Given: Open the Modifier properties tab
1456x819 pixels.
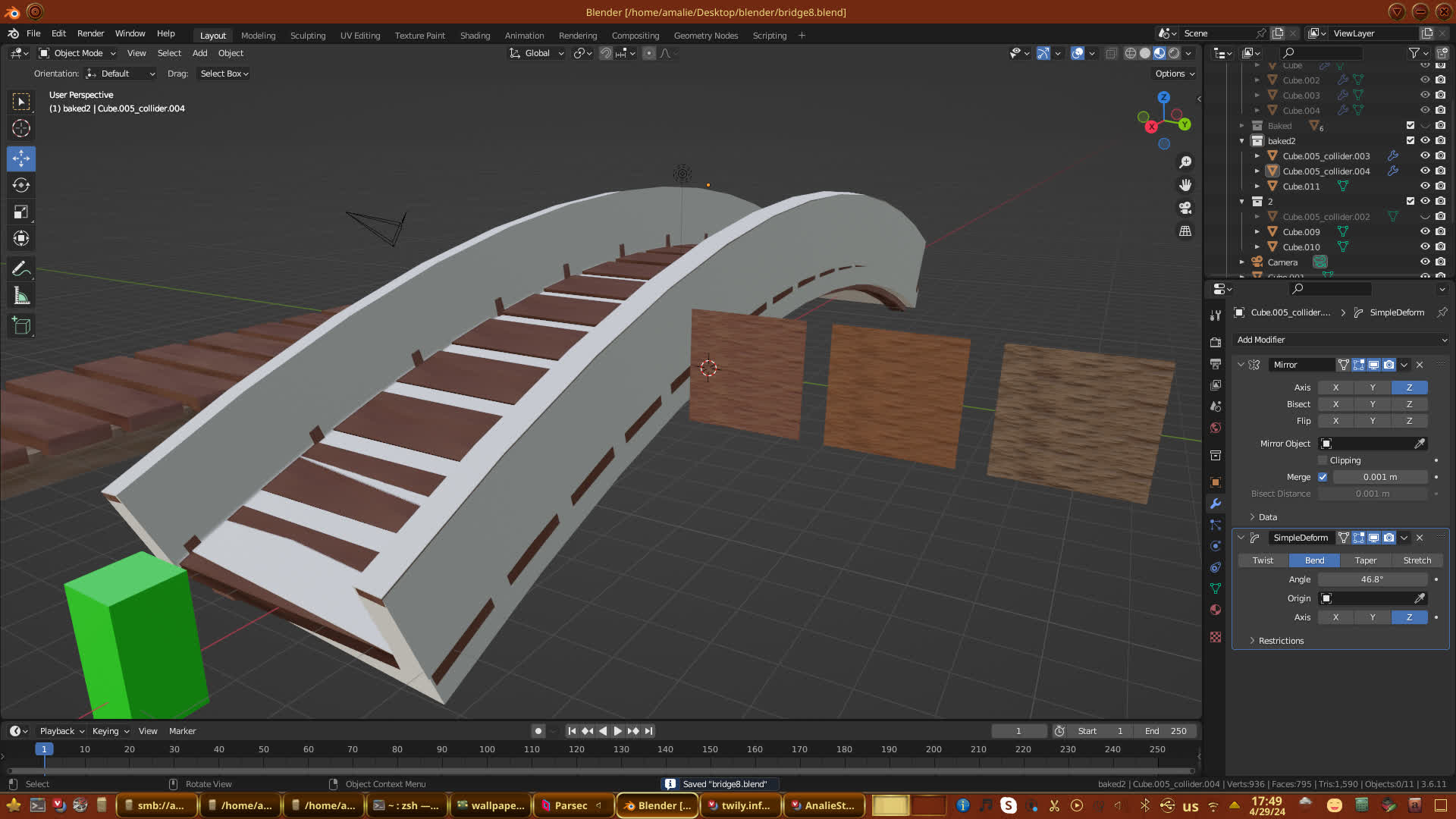Looking at the screenshot, I should click(1216, 504).
